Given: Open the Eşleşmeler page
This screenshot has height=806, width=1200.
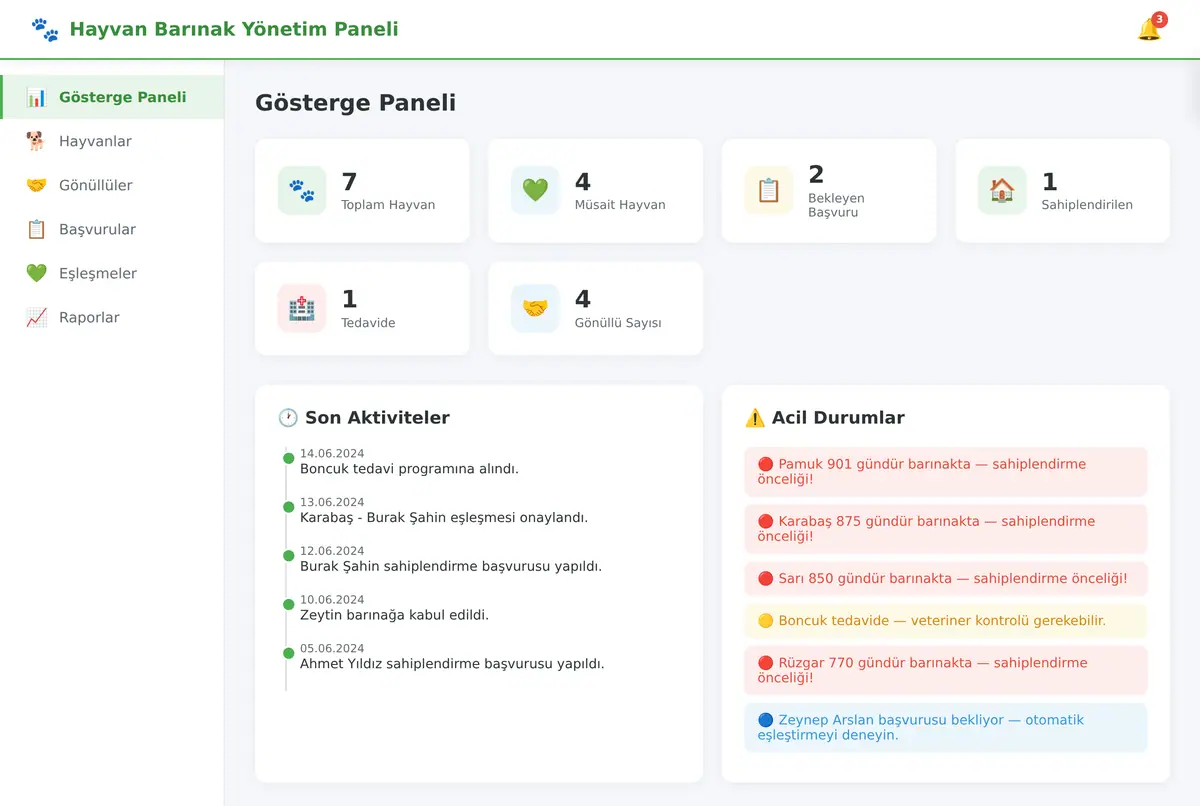Looking at the screenshot, I should (x=112, y=273).
